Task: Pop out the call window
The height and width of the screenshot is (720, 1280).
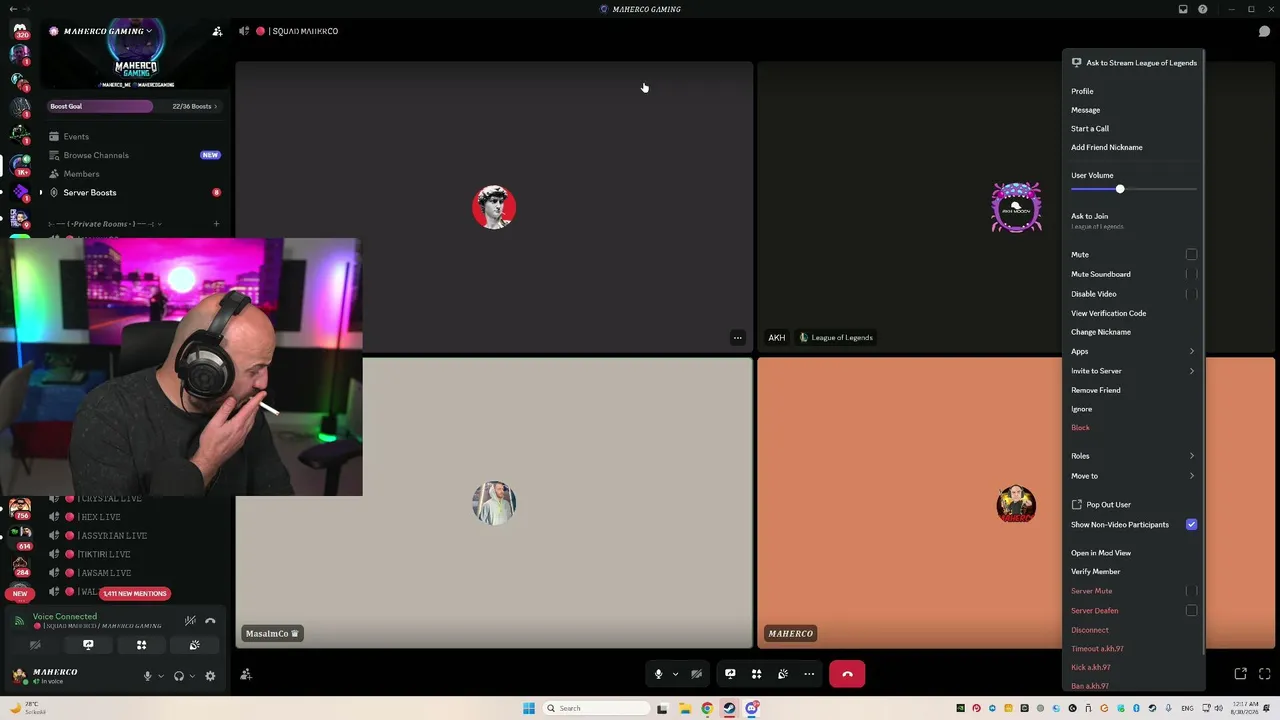Action: [1240, 674]
